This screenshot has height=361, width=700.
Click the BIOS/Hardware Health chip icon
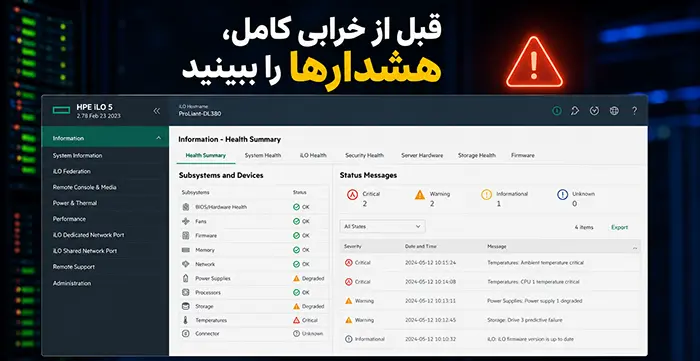click(x=186, y=207)
